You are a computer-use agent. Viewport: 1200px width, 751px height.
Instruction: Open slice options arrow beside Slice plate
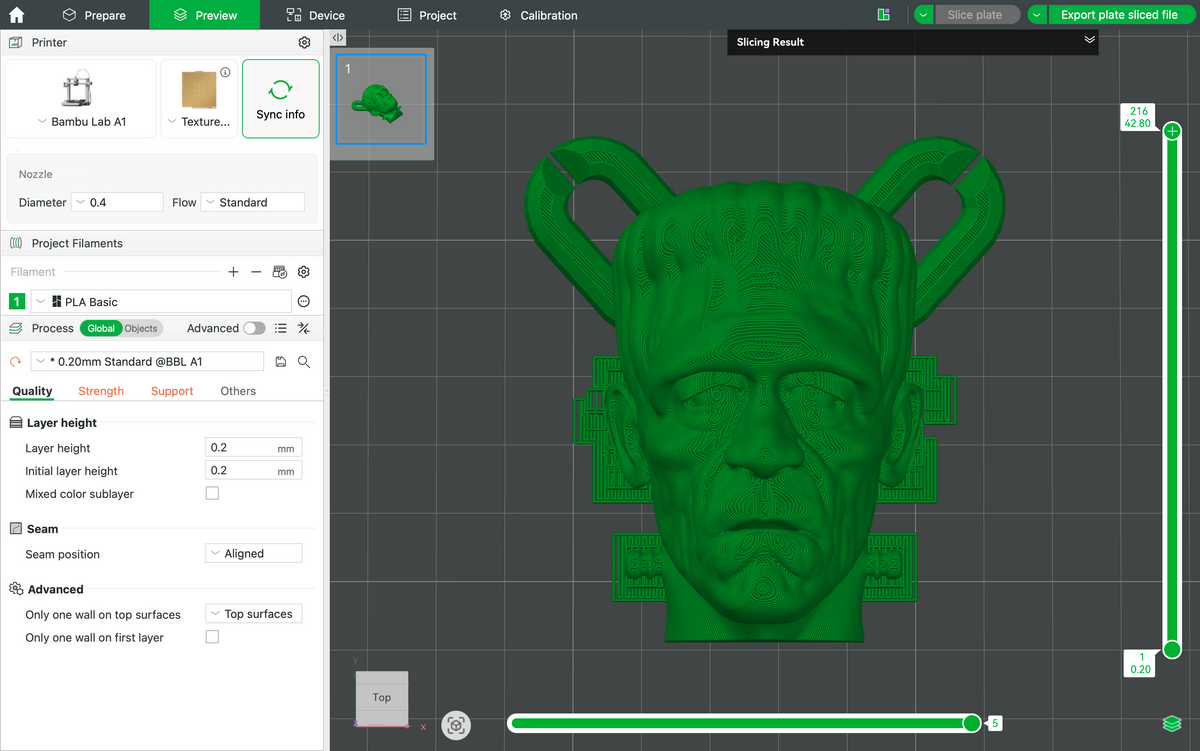tap(923, 15)
